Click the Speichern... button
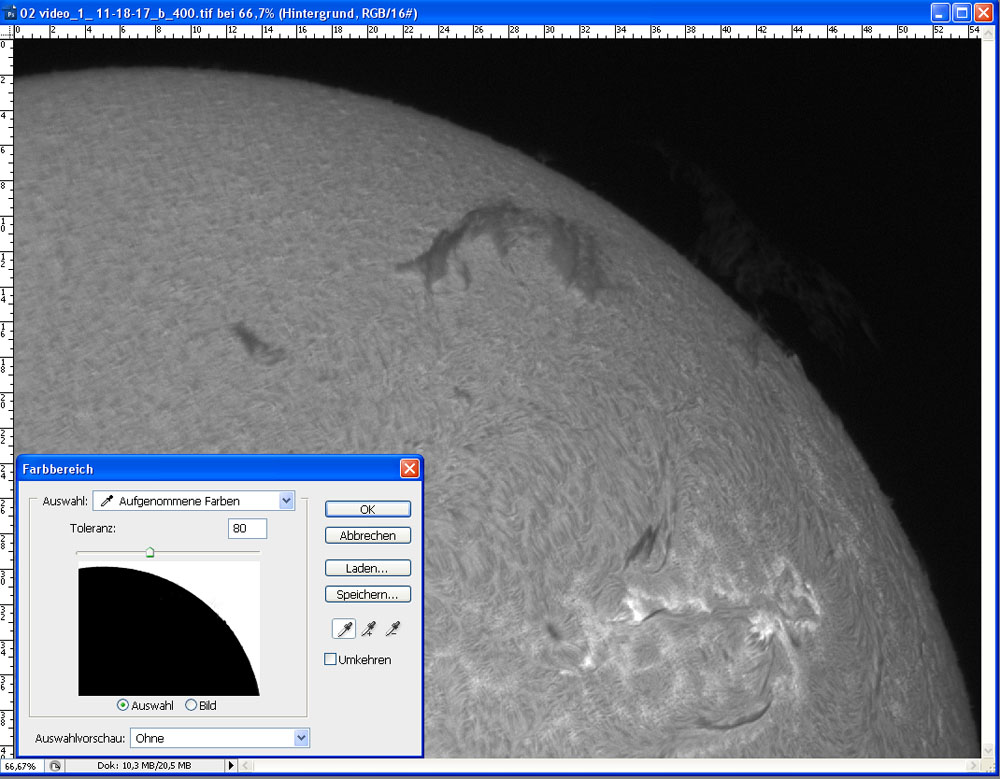This screenshot has height=779, width=1000. point(368,594)
